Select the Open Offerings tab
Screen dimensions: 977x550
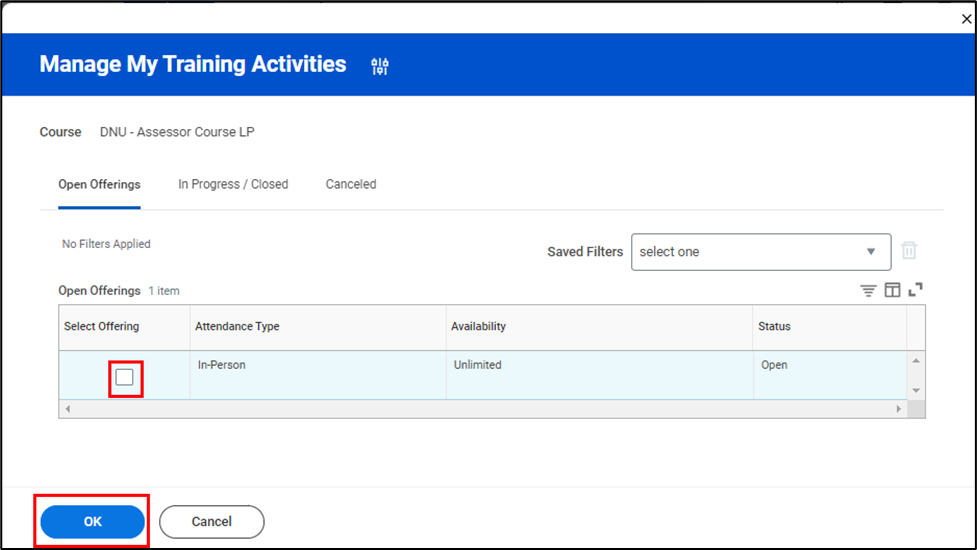(99, 185)
